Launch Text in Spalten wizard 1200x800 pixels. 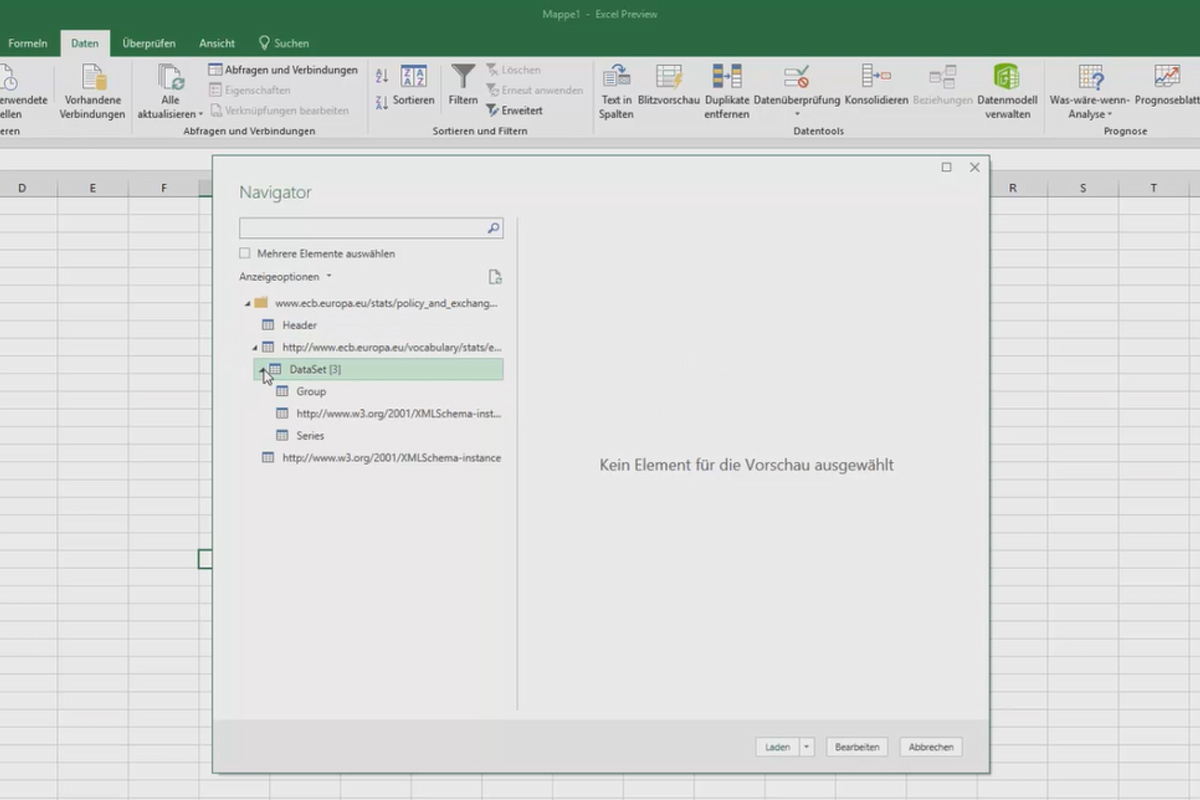pos(616,92)
